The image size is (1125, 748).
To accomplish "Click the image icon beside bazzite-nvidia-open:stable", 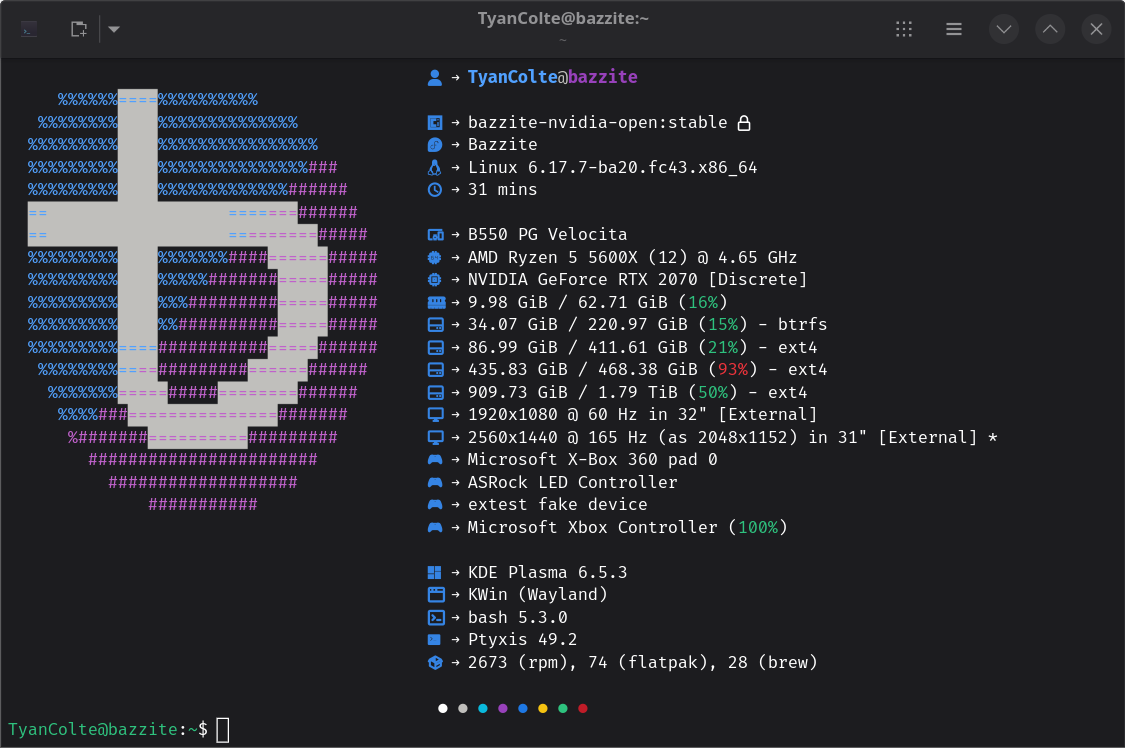I will [x=435, y=123].
